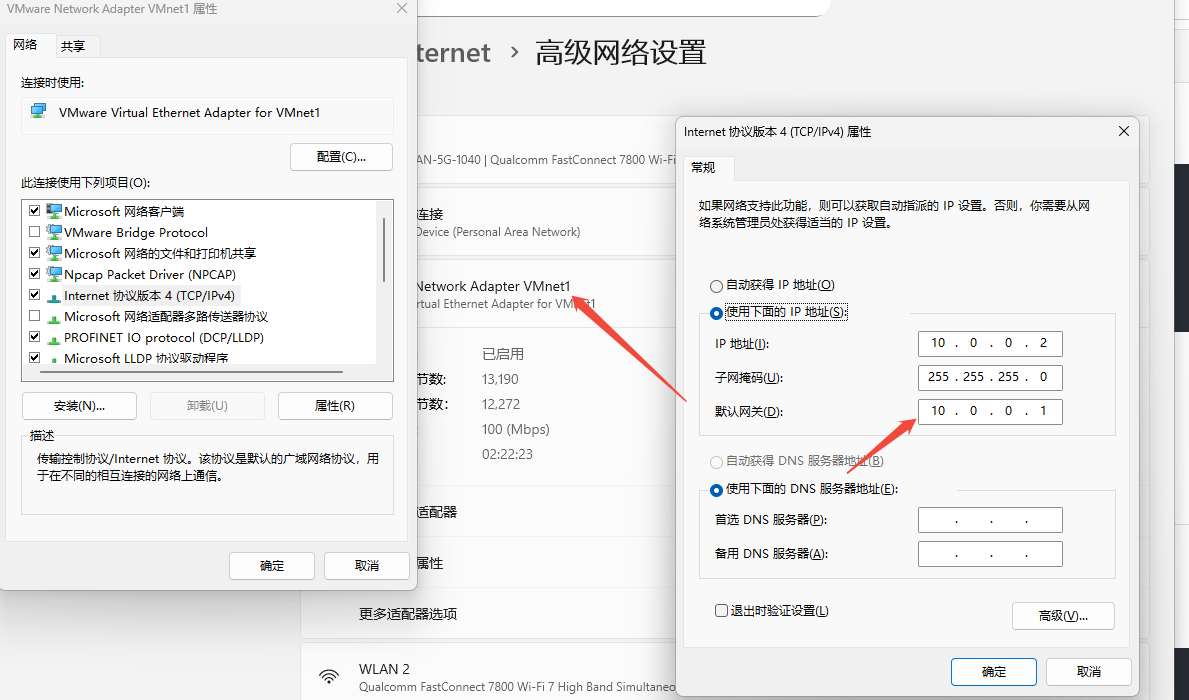Screen dimensions: 1189x700
Task: Enable Microsoft 网络适配器多路传送器协议 checkbox
Action: [x=35, y=316]
